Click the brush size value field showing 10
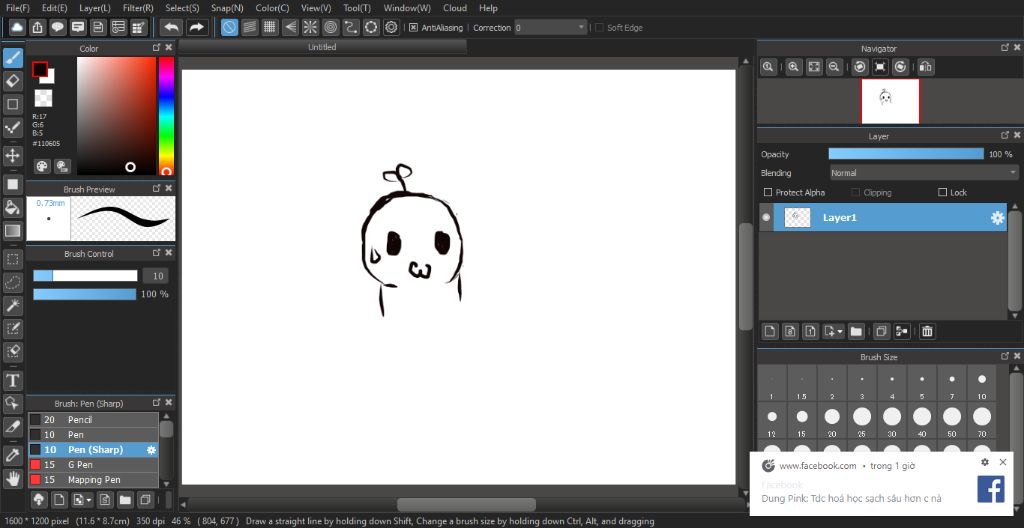The image size is (1024, 528). pyautogui.click(x=157, y=276)
